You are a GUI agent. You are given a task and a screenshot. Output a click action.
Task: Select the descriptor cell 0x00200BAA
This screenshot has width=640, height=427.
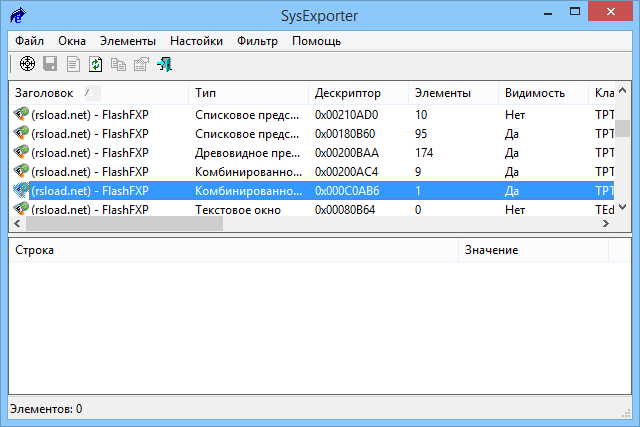tap(347, 153)
